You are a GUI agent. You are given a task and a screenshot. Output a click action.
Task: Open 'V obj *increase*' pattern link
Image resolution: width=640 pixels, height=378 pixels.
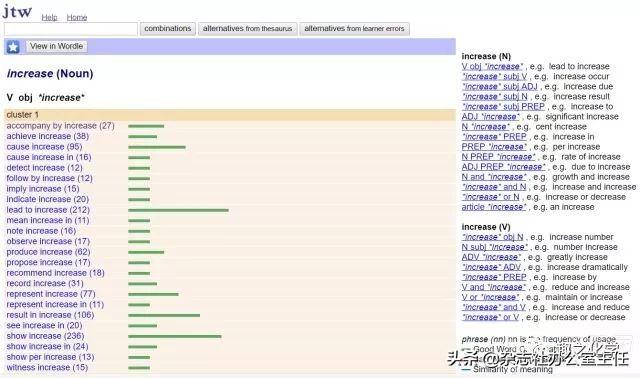492,66
